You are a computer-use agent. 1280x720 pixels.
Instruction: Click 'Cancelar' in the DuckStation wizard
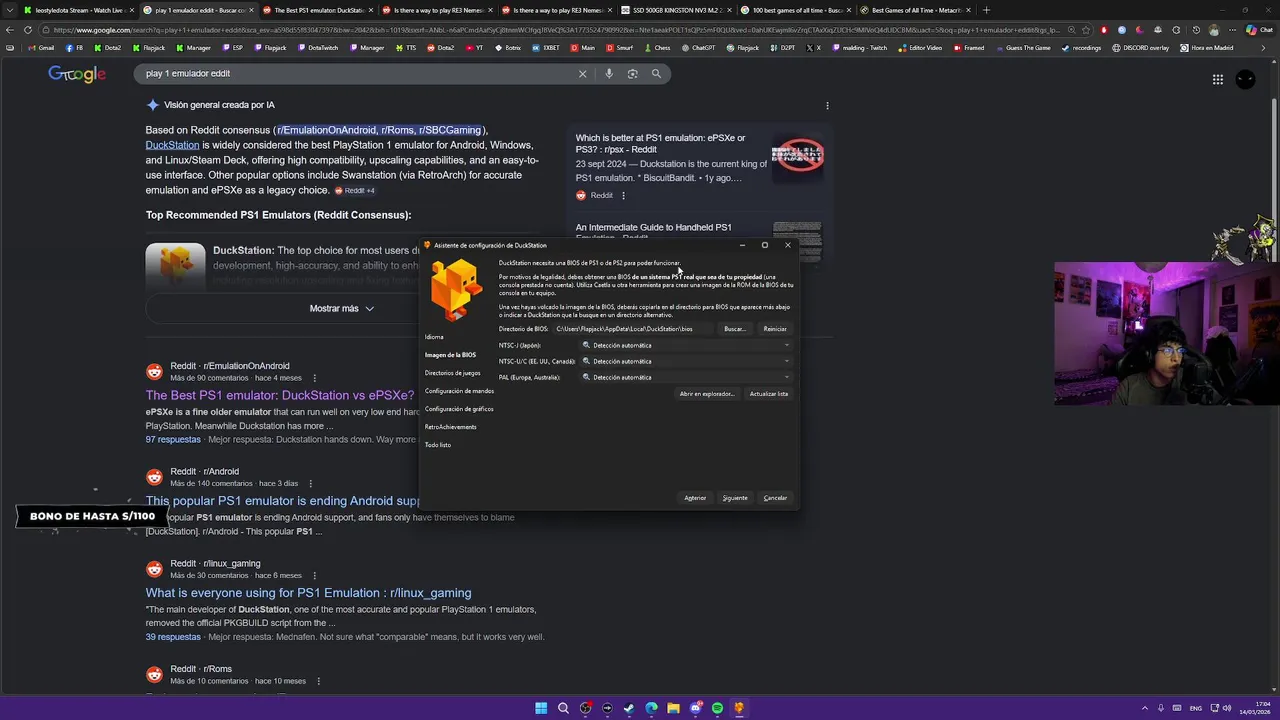point(775,498)
